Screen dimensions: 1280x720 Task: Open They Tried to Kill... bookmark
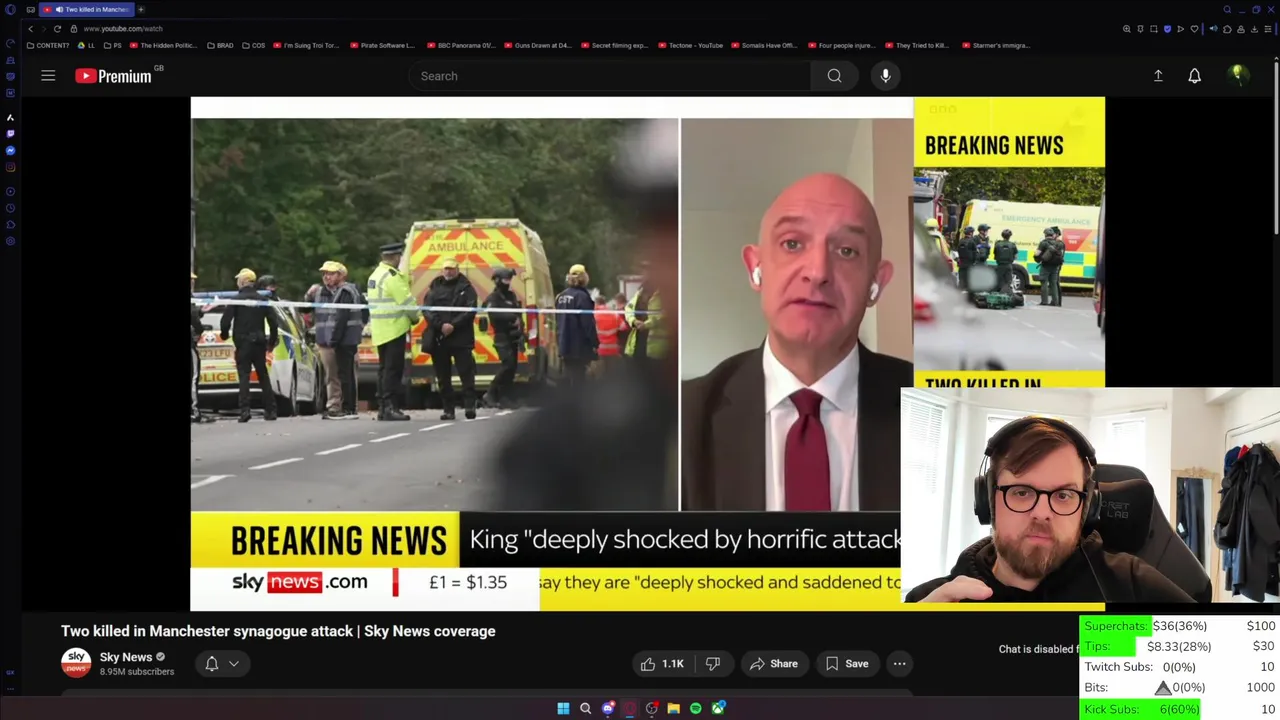pos(917,45)
